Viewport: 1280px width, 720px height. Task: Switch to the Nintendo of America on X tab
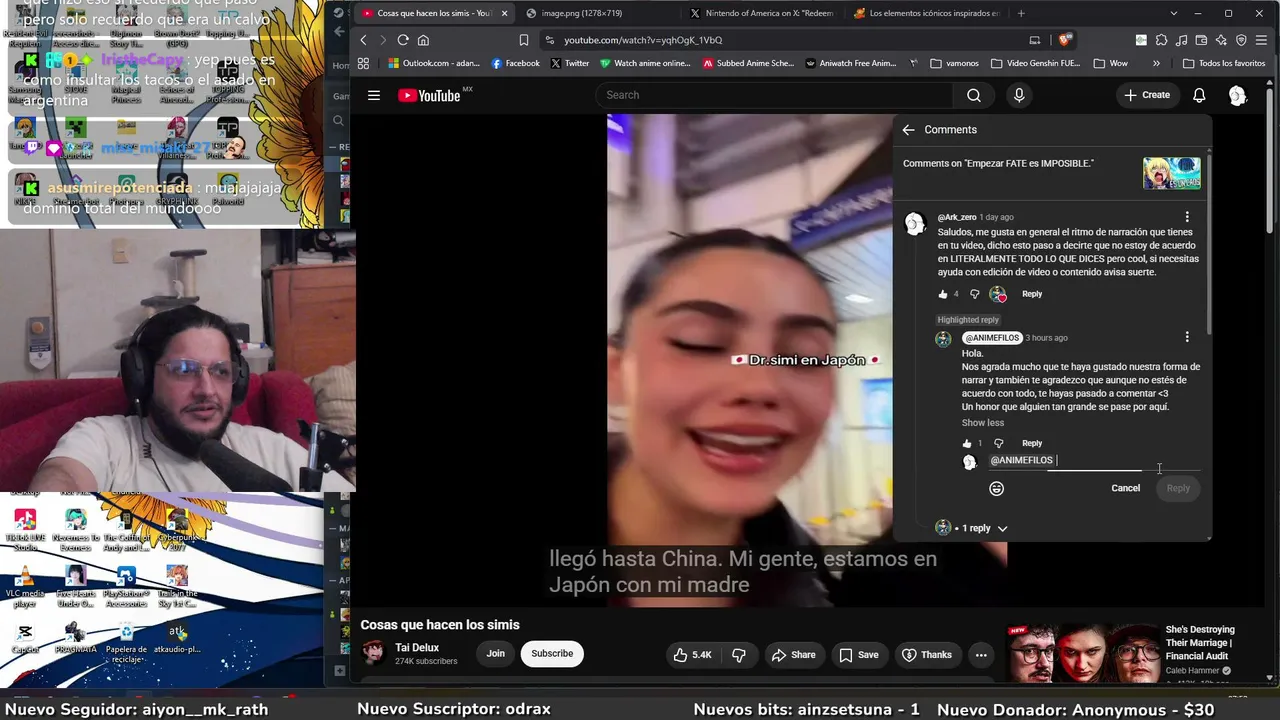(x=762, y=13)
